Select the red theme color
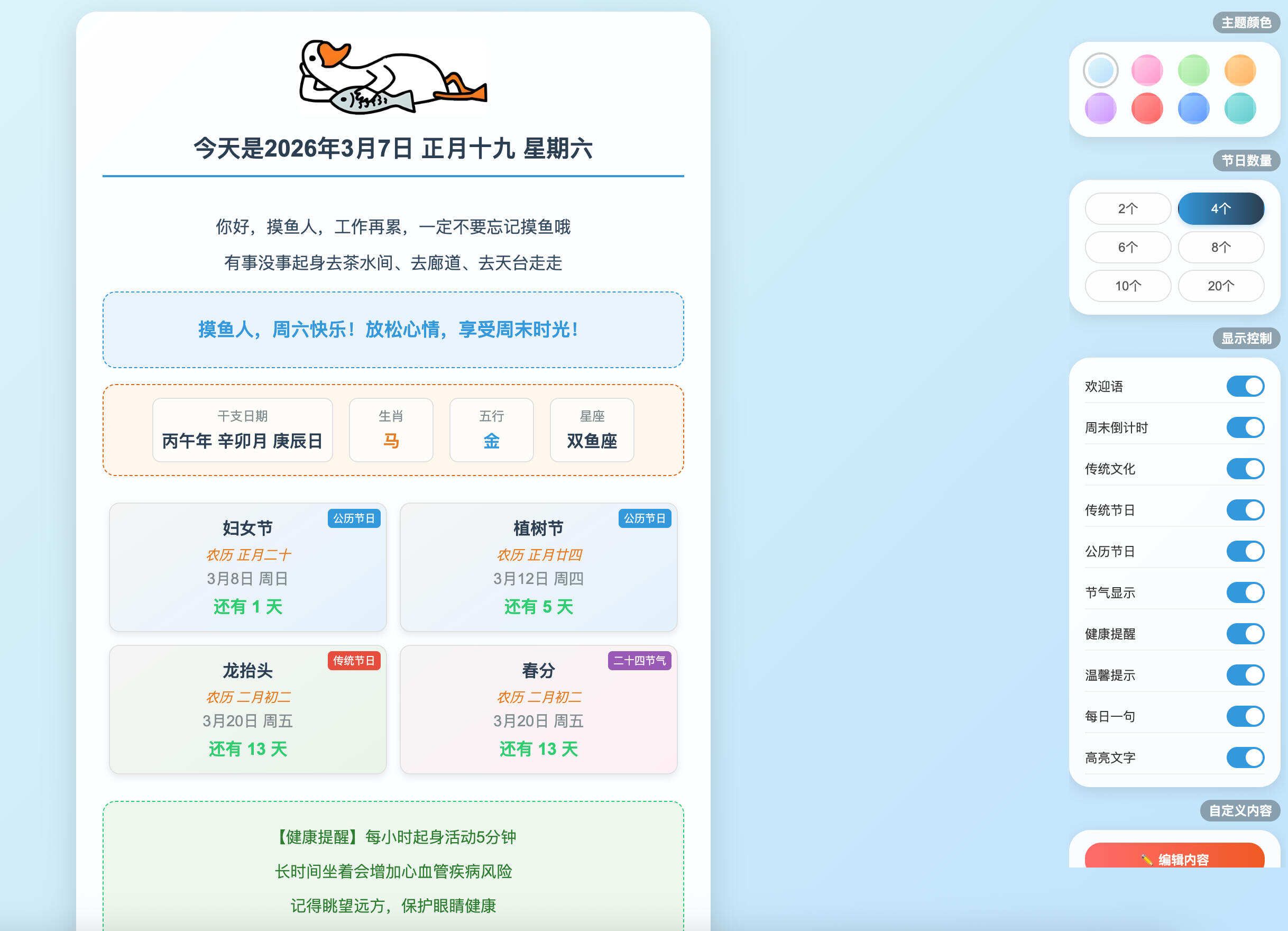 [x=1147, y=108]
